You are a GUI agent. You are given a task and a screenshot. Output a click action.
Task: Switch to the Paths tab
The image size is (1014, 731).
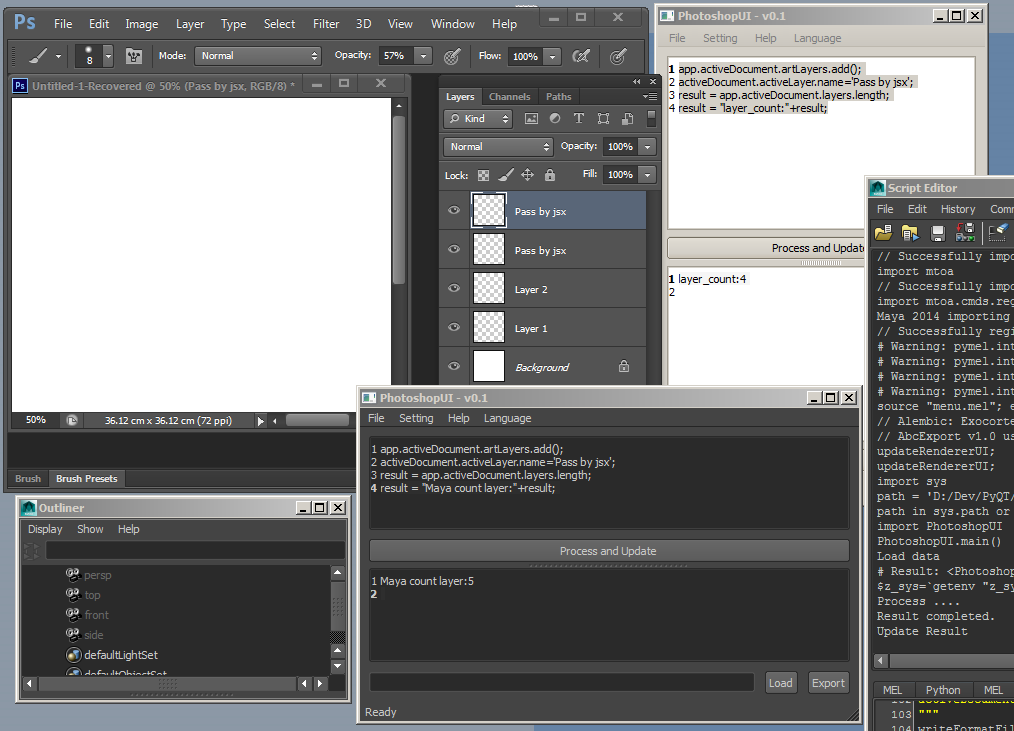[559, 96]
